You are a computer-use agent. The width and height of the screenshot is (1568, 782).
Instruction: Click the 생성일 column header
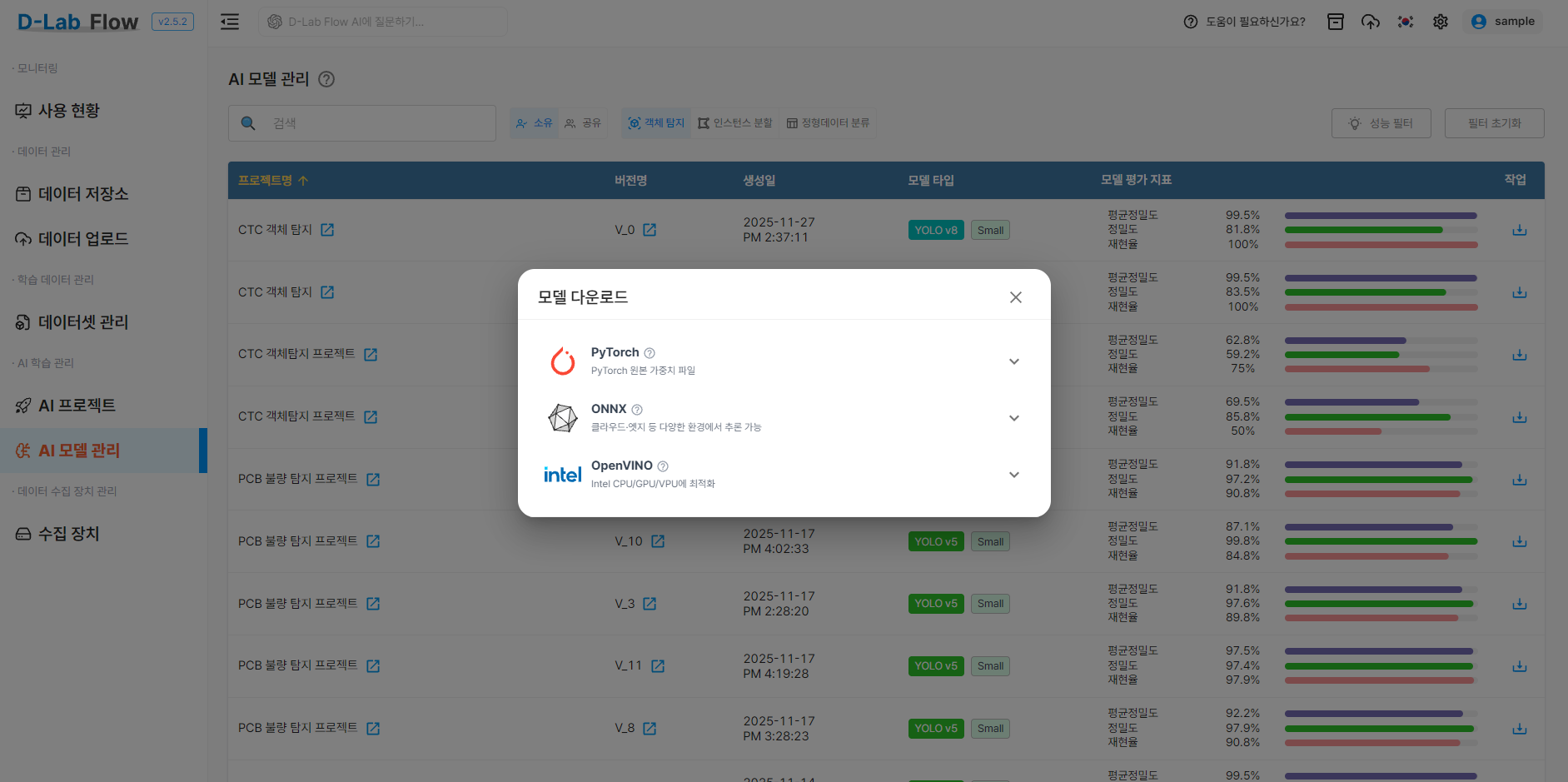pos(759,181)
